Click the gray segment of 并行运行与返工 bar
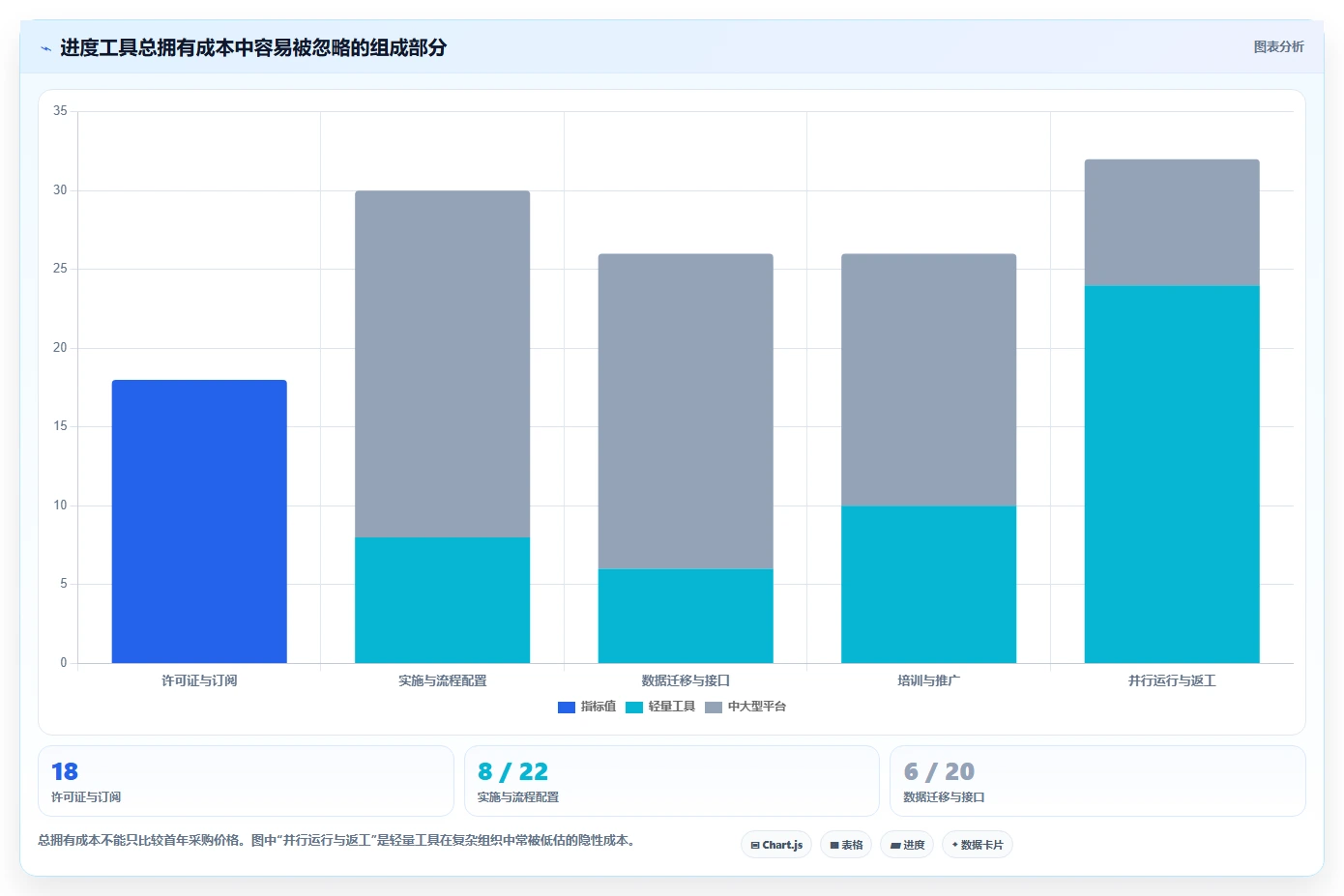Viewport: 1344px width, 896px height. click(1172, 222)
